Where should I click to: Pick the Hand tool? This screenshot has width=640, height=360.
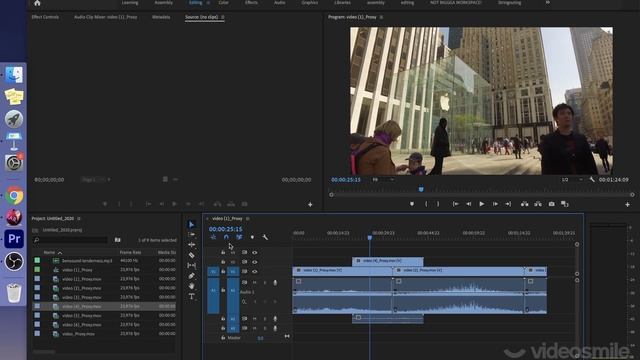[x=191, y=286]
